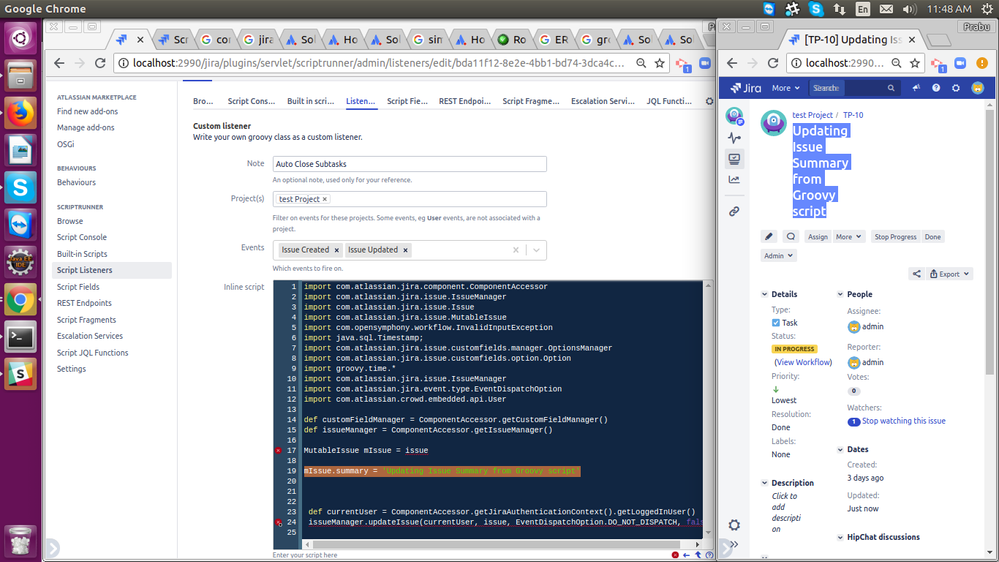Click the red error indicator below script editor
The image size is (999, 562).
click(x=675, y=555)
